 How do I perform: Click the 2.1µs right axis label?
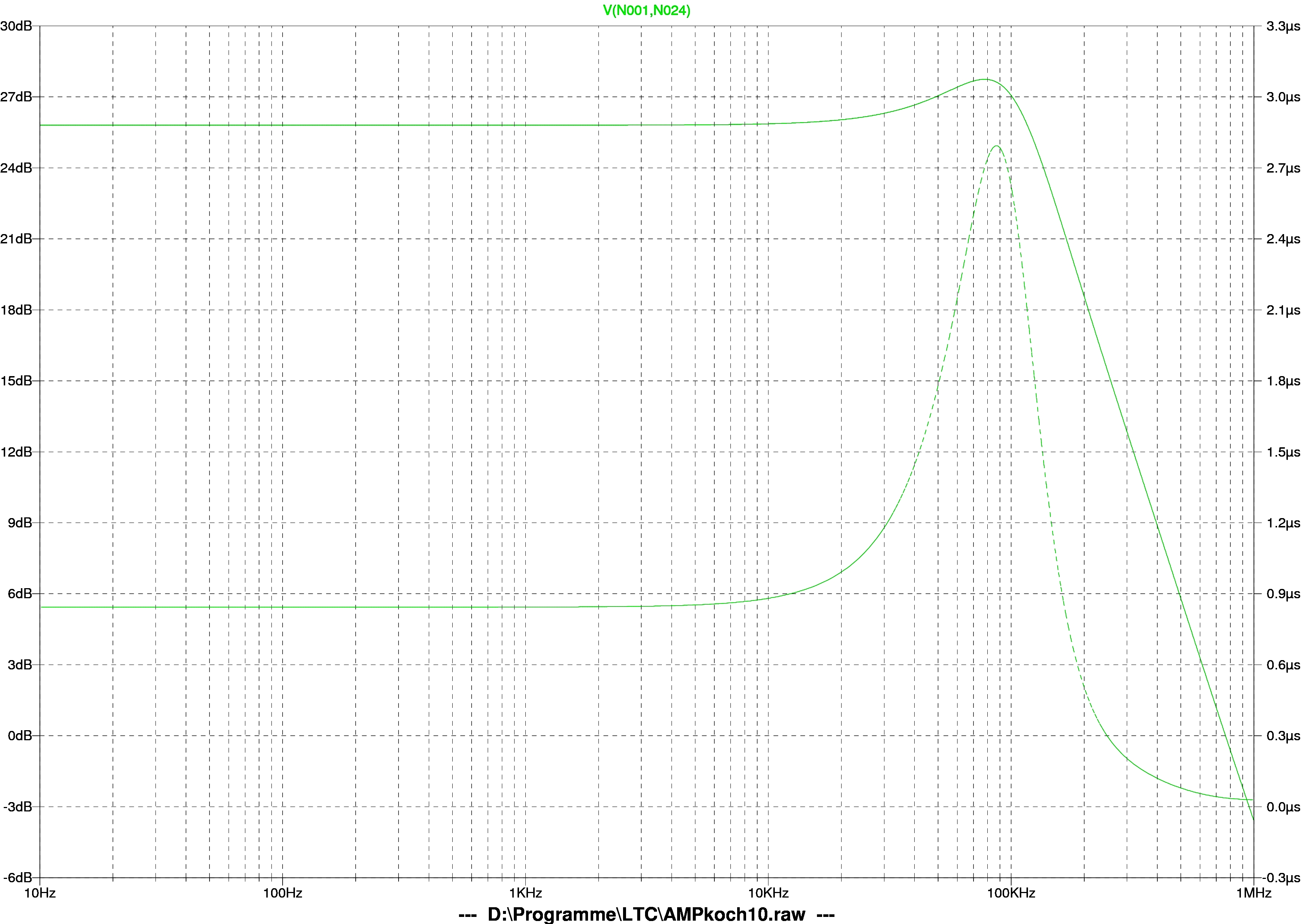(x=1283, y=310)
